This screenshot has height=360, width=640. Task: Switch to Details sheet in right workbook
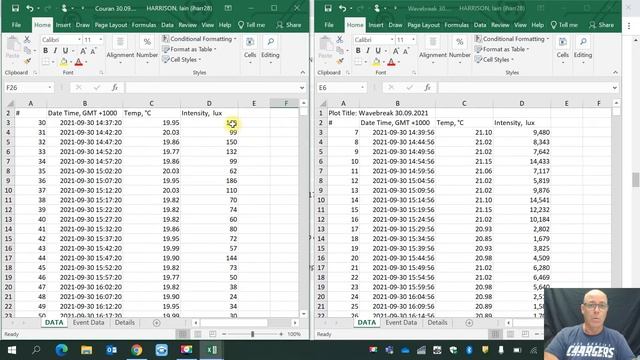(437, 322)
